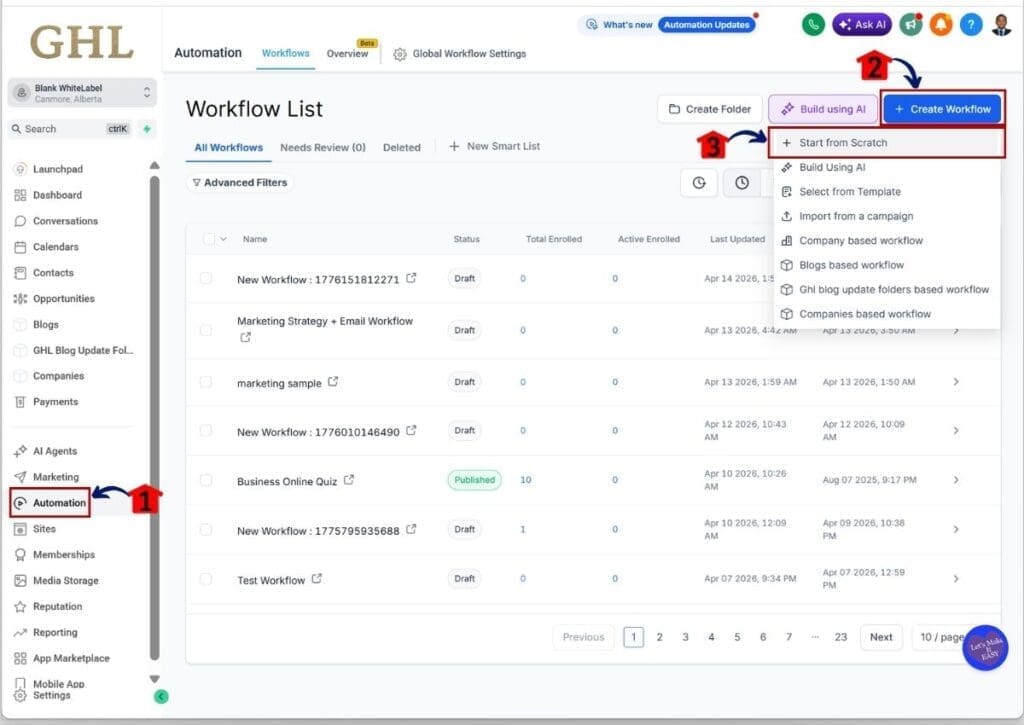Image resolution: width=1024 pixels, height=725 pixels.
Task: Click the notification bell icon
Action: coord(940,24)
